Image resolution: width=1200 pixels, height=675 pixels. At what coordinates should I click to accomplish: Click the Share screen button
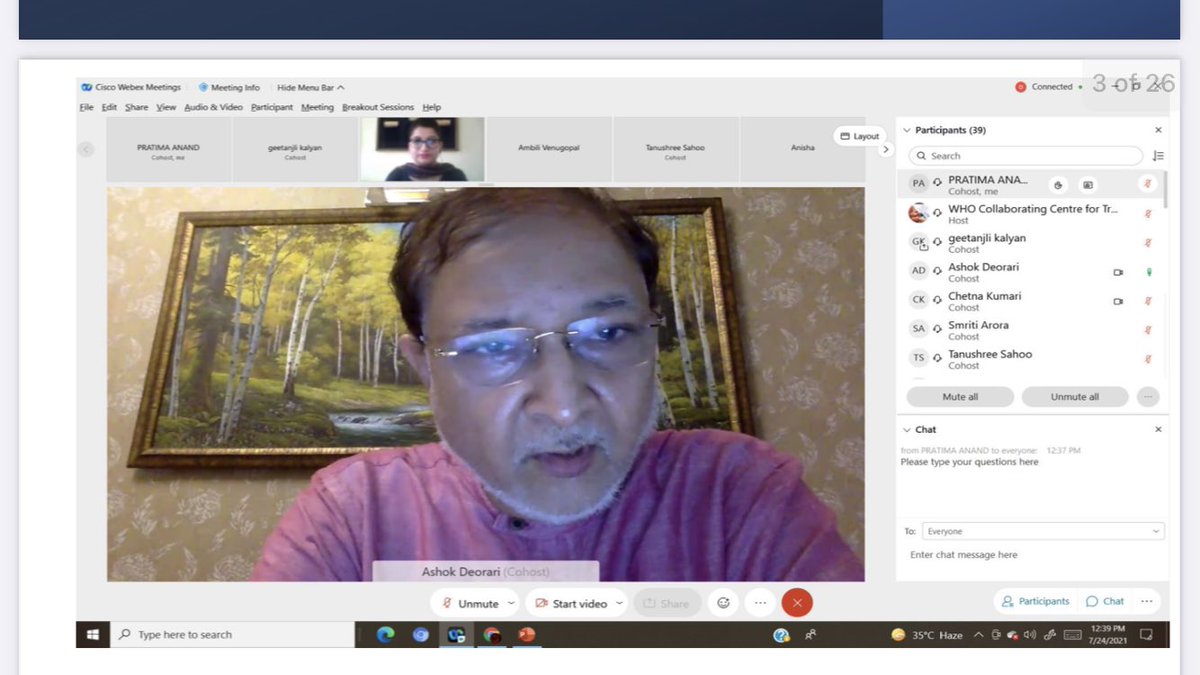(x=667, y=603)
